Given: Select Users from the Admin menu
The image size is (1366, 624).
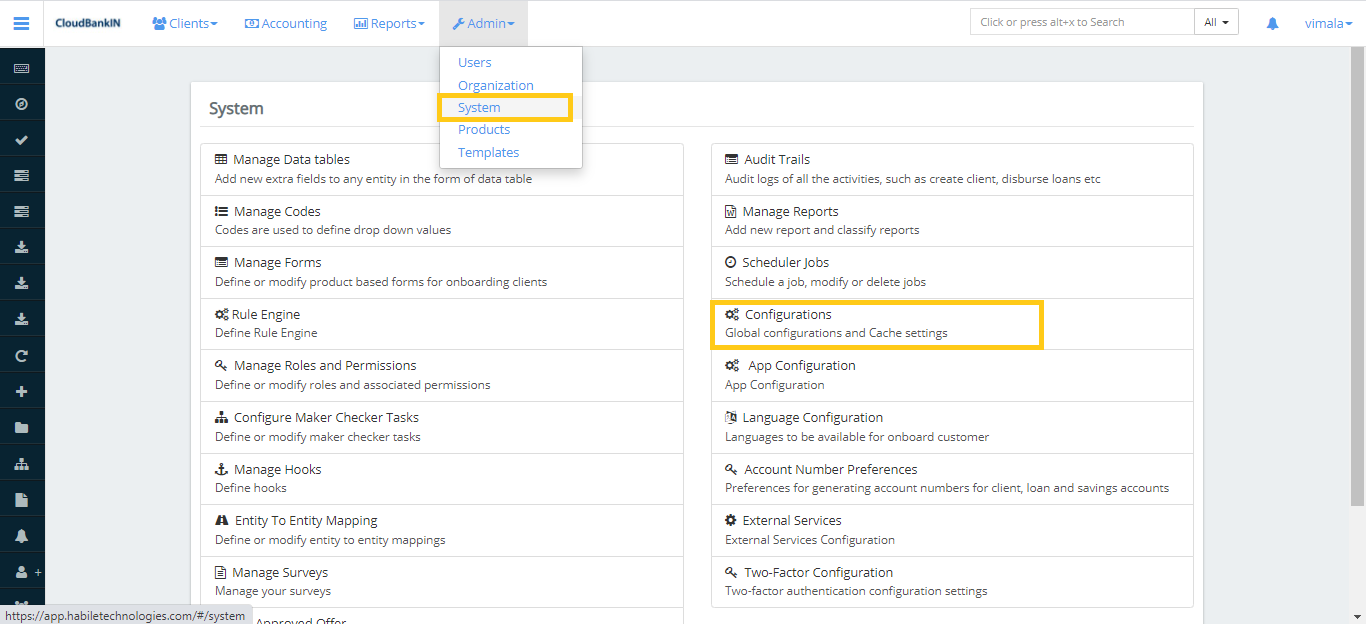Looking at the screenshot, I should click(474, 62).
